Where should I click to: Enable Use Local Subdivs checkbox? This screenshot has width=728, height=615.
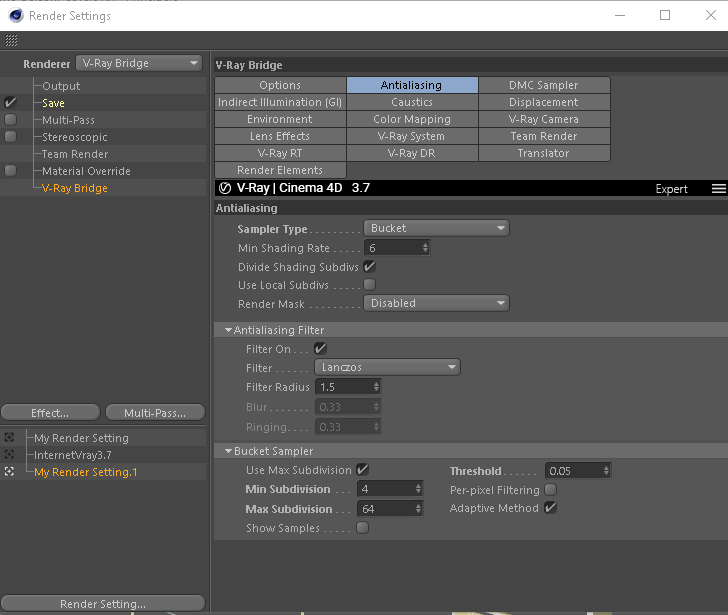(x=370, y=285)
